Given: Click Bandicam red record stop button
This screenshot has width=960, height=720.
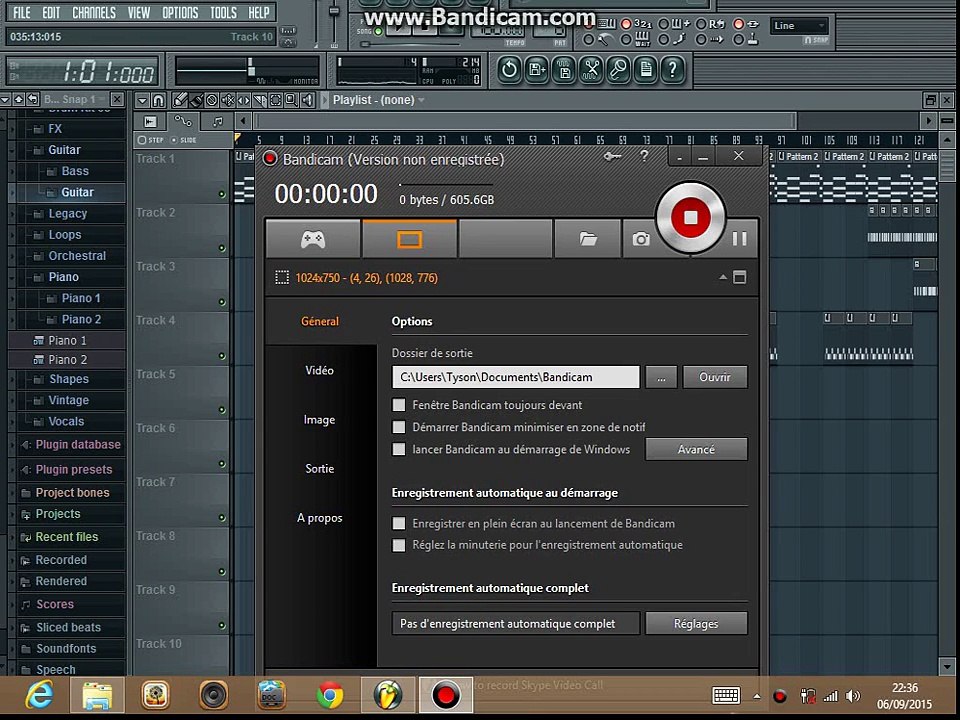Looking at the screenshot, I should tap(691, 217).
